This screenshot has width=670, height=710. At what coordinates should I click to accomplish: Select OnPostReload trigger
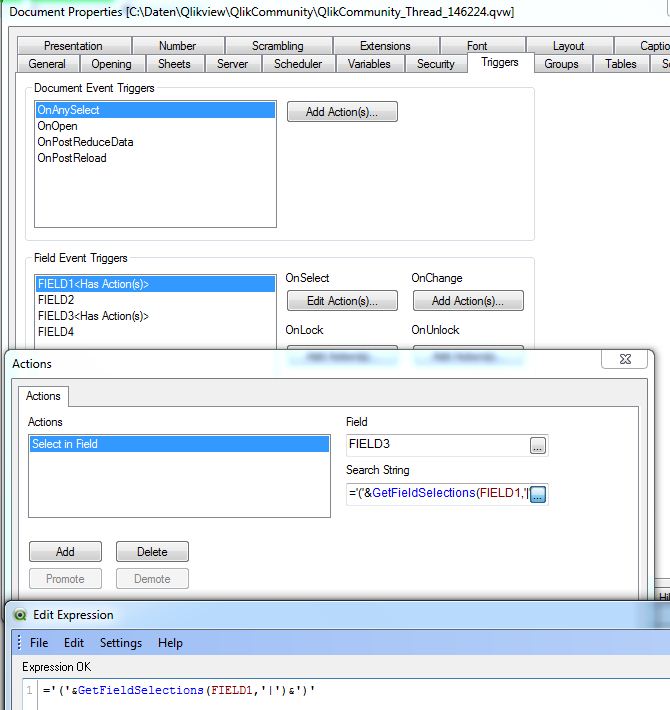(155, 158)
